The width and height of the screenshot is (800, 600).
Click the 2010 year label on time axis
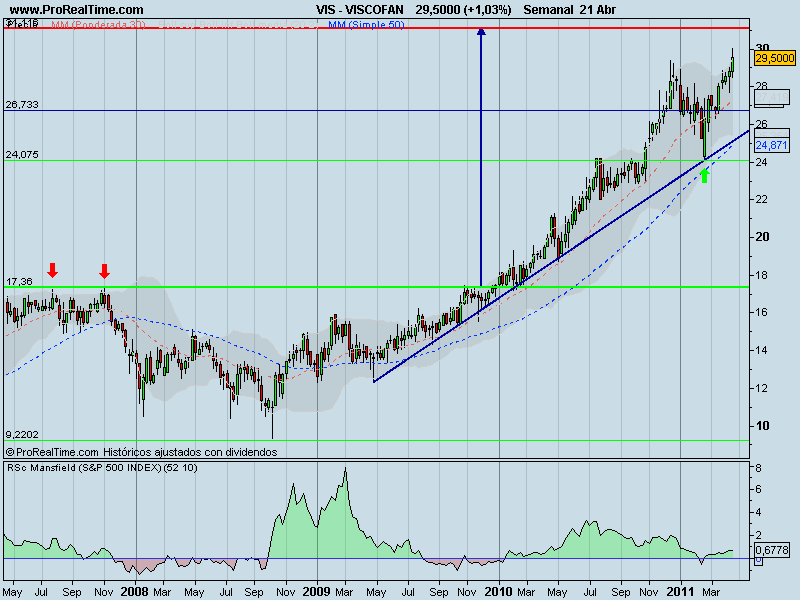point(498,592)
